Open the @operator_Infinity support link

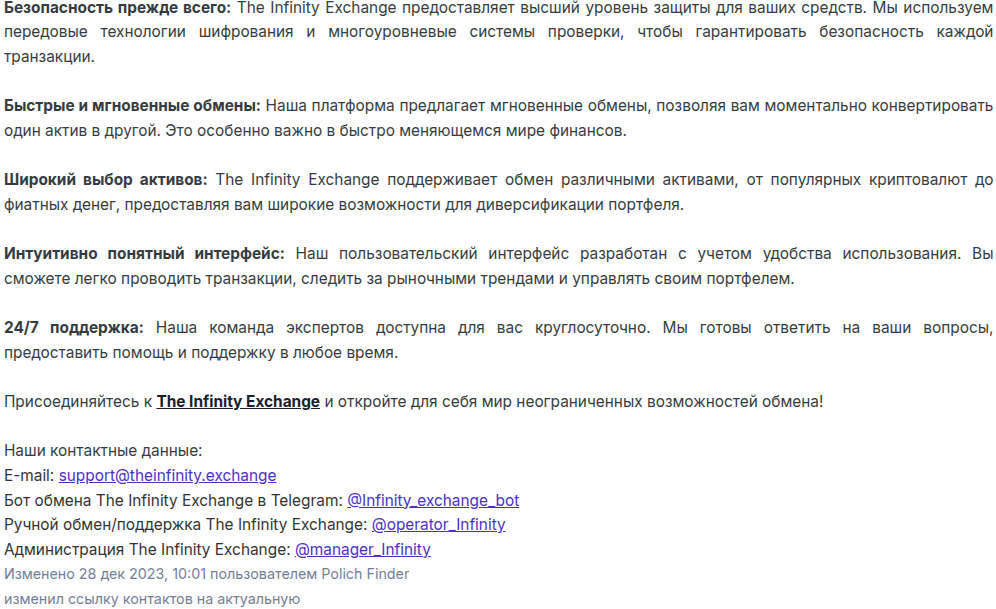[438, 525]
